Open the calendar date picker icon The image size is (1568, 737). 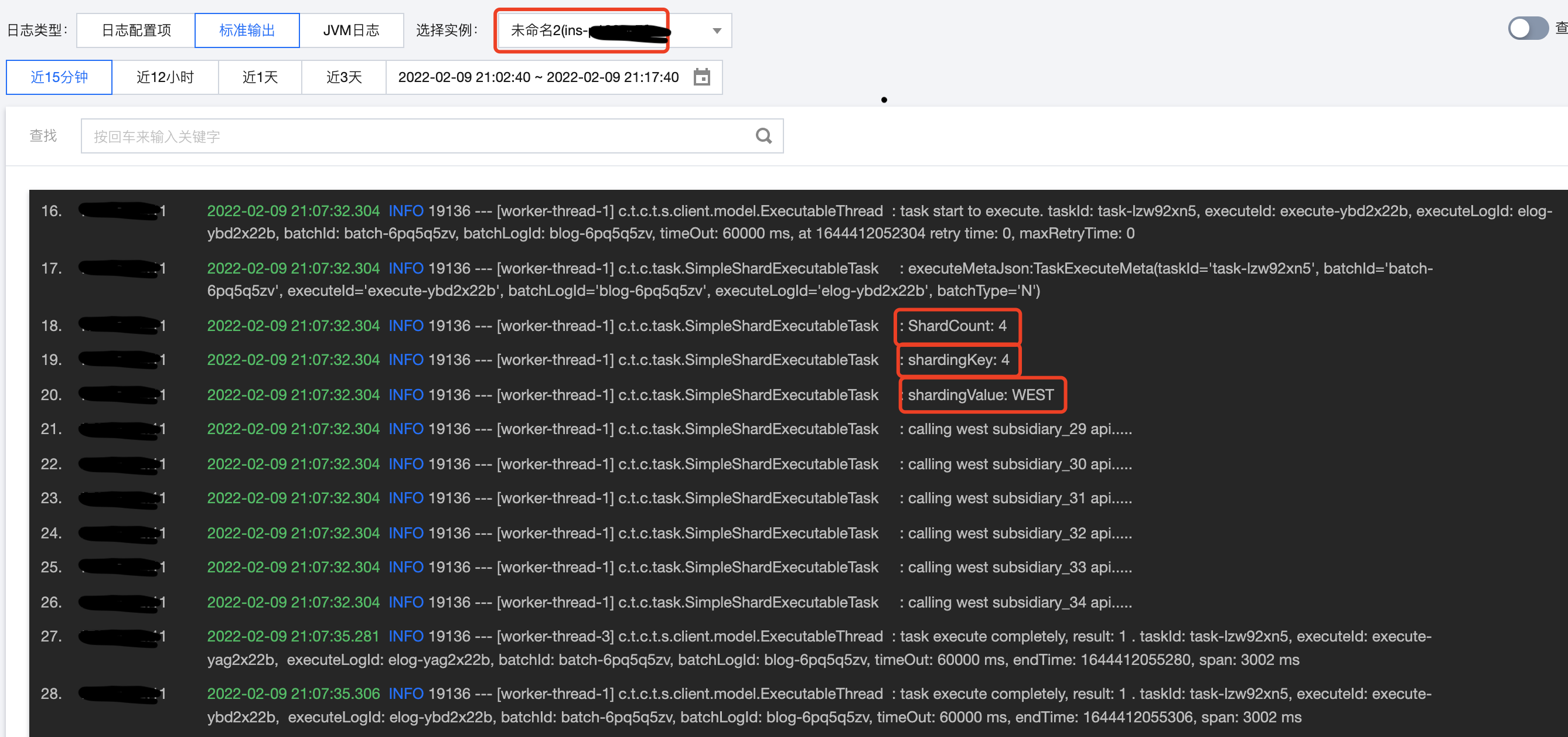[x=701, y=77]
